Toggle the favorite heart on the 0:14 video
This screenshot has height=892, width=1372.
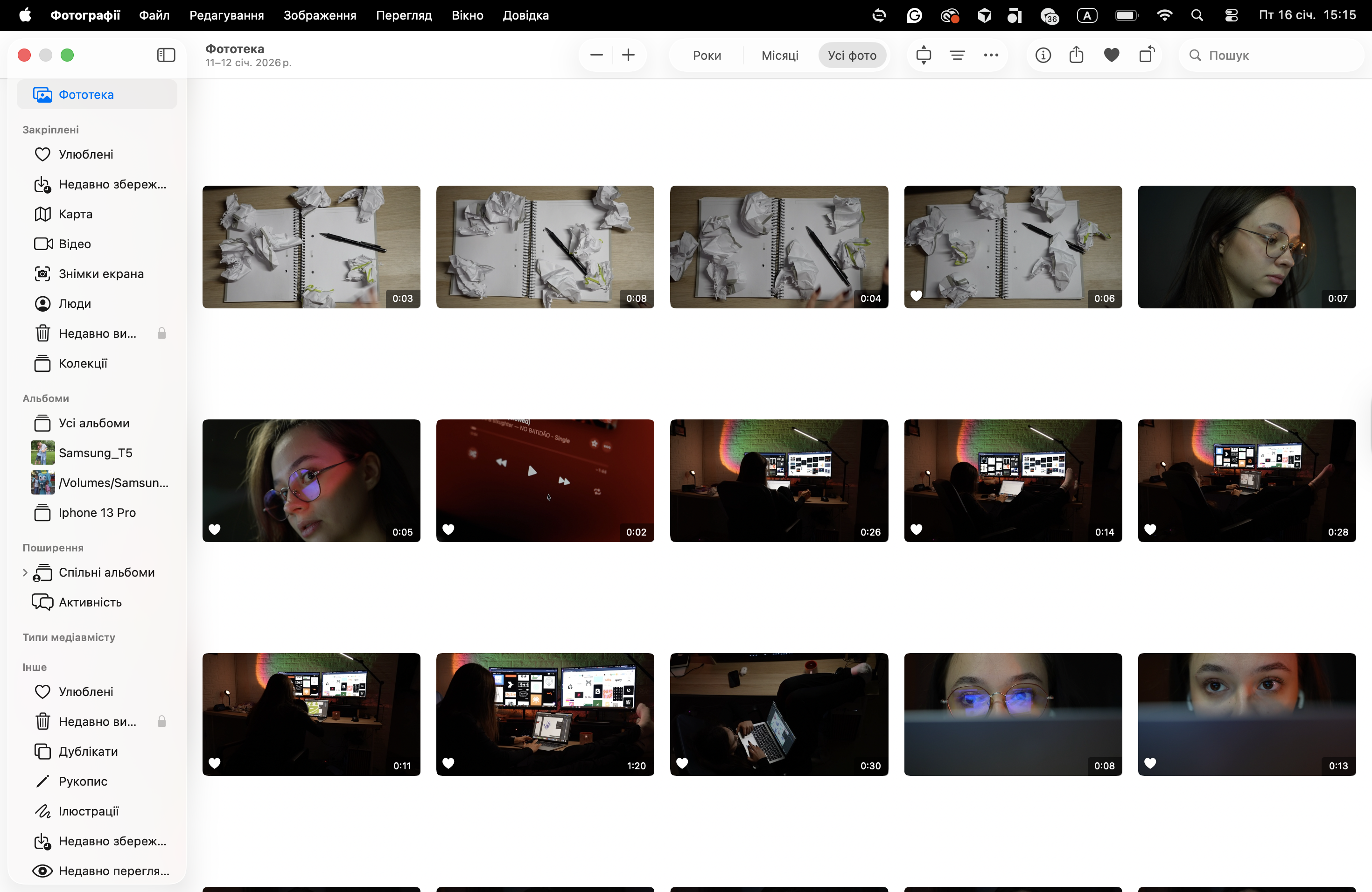click(x=917, y=530)
